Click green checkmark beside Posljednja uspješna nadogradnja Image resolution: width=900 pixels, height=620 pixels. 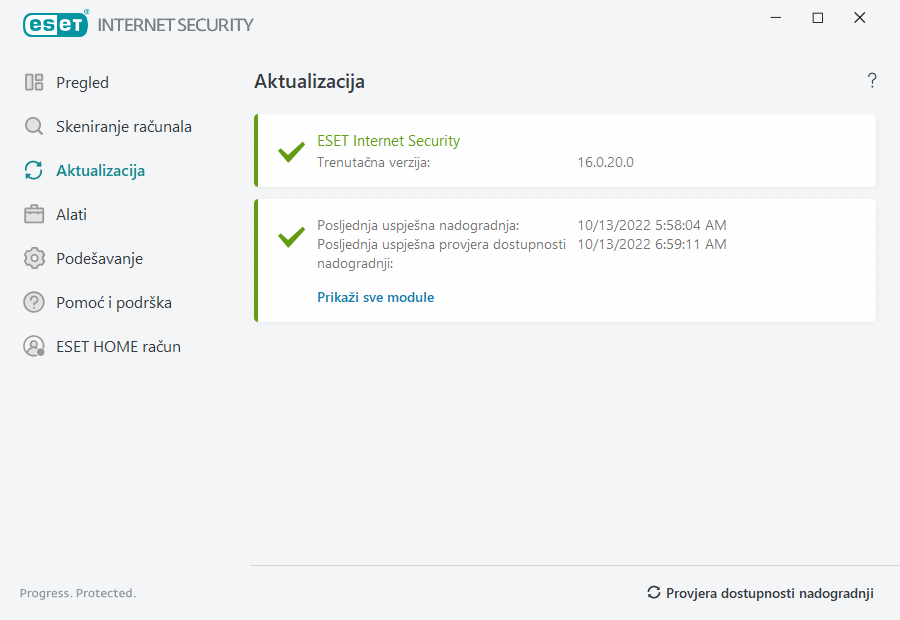291,237
